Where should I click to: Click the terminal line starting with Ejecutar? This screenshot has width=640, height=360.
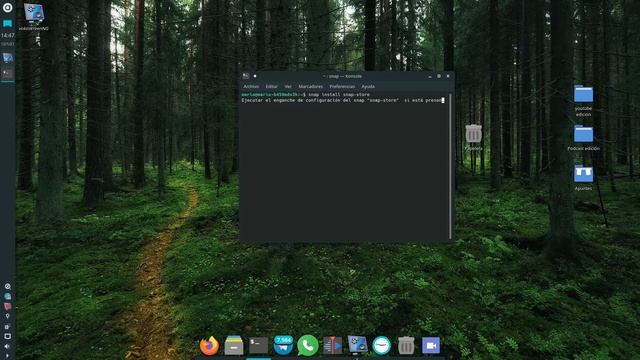[x=342, y=100]
